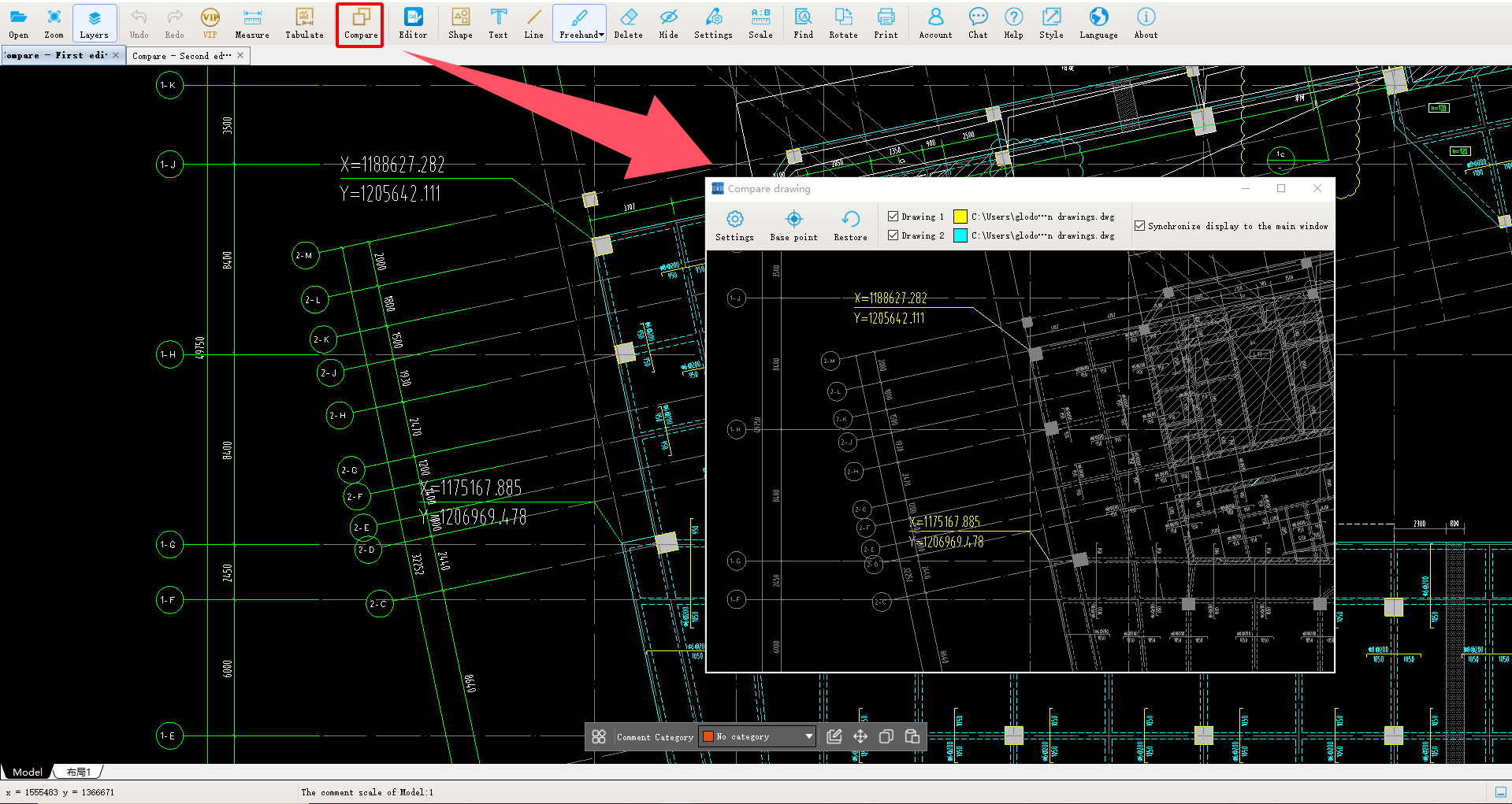
Task: Uncheck the Drawing 1 checkbox
Action: coord(893,216)
